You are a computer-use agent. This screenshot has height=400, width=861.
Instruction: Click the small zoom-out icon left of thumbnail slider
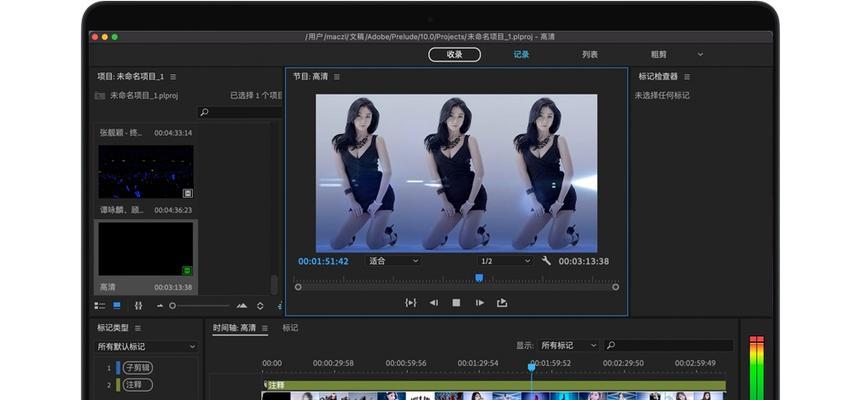tap(160, 305)
